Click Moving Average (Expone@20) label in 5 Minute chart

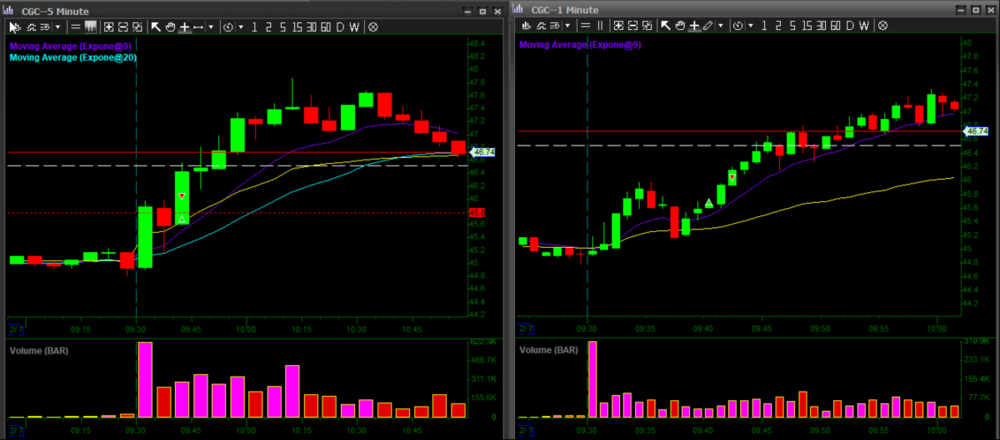click(x=73, y=58)
